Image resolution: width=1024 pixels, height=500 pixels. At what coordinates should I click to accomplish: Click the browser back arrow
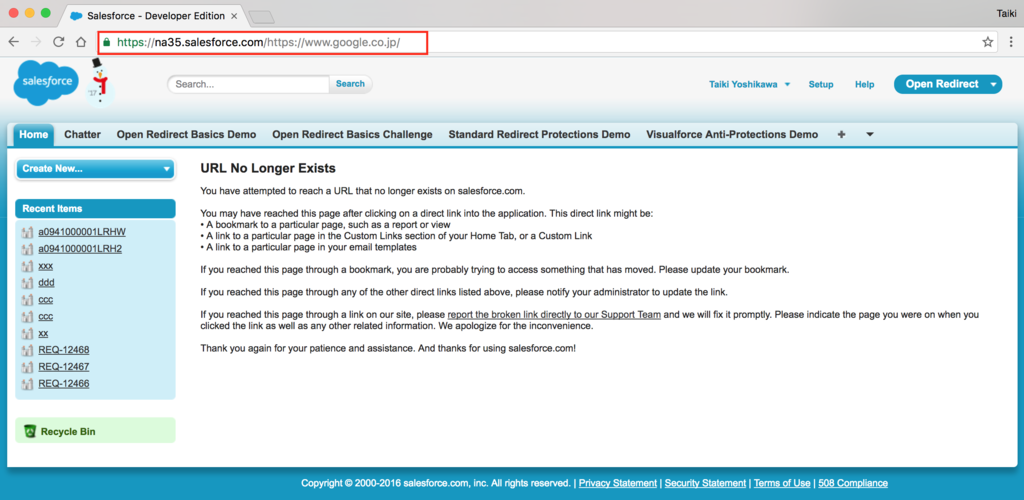(14, 42)
